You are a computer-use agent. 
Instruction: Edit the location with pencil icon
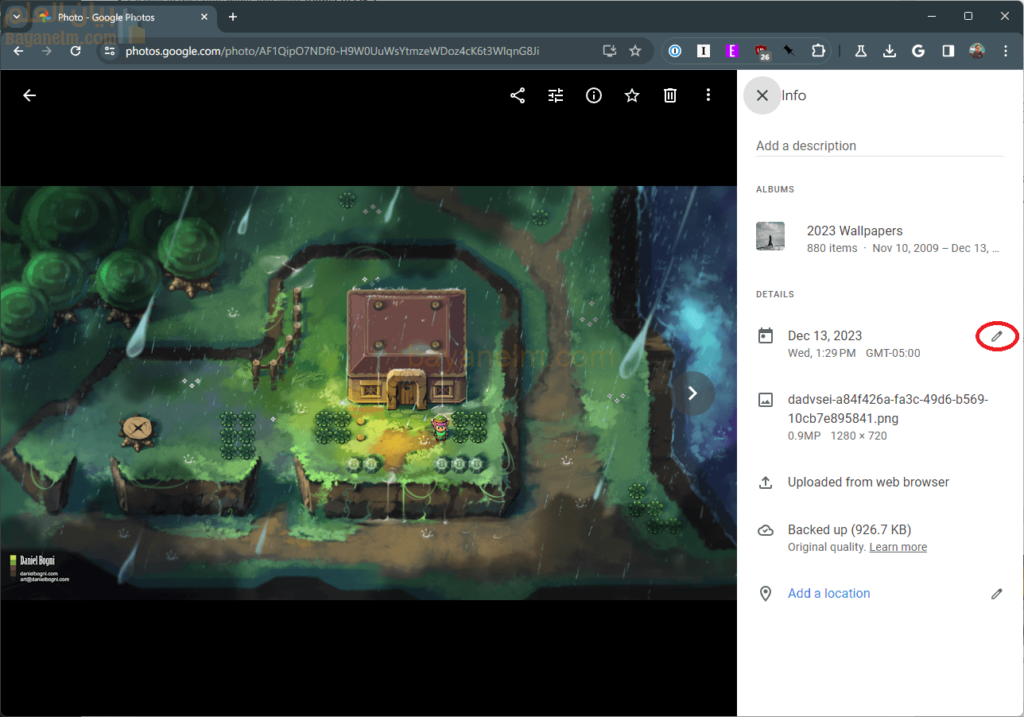tap(996, 594)
